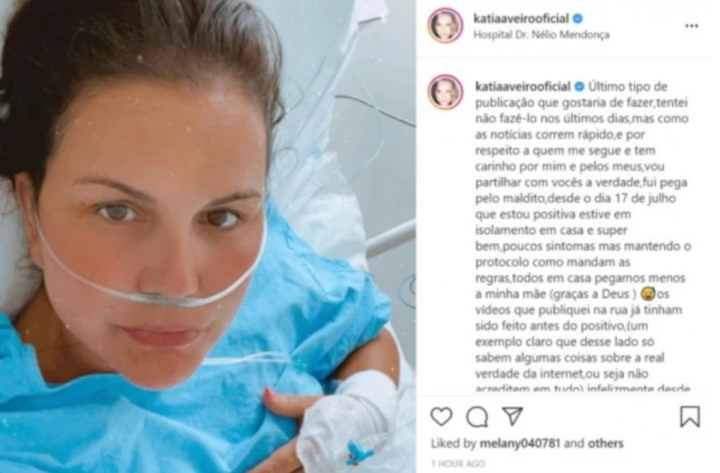Image resolution: width=720 pixels, height=473 pixels.
Task: Click the Liked by label text
Action: click(453, 443)
